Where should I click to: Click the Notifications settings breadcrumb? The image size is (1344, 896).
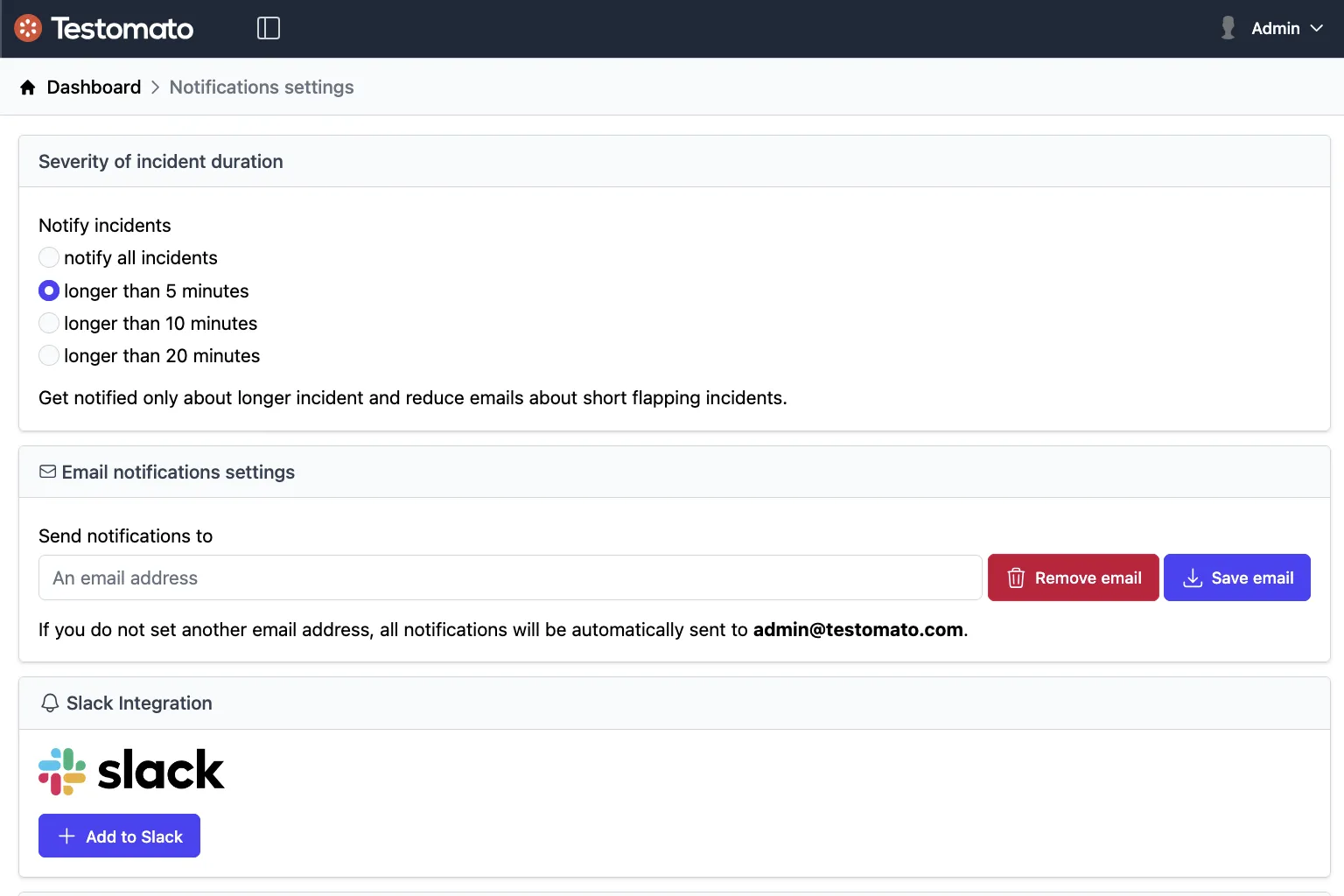(261, 87)
